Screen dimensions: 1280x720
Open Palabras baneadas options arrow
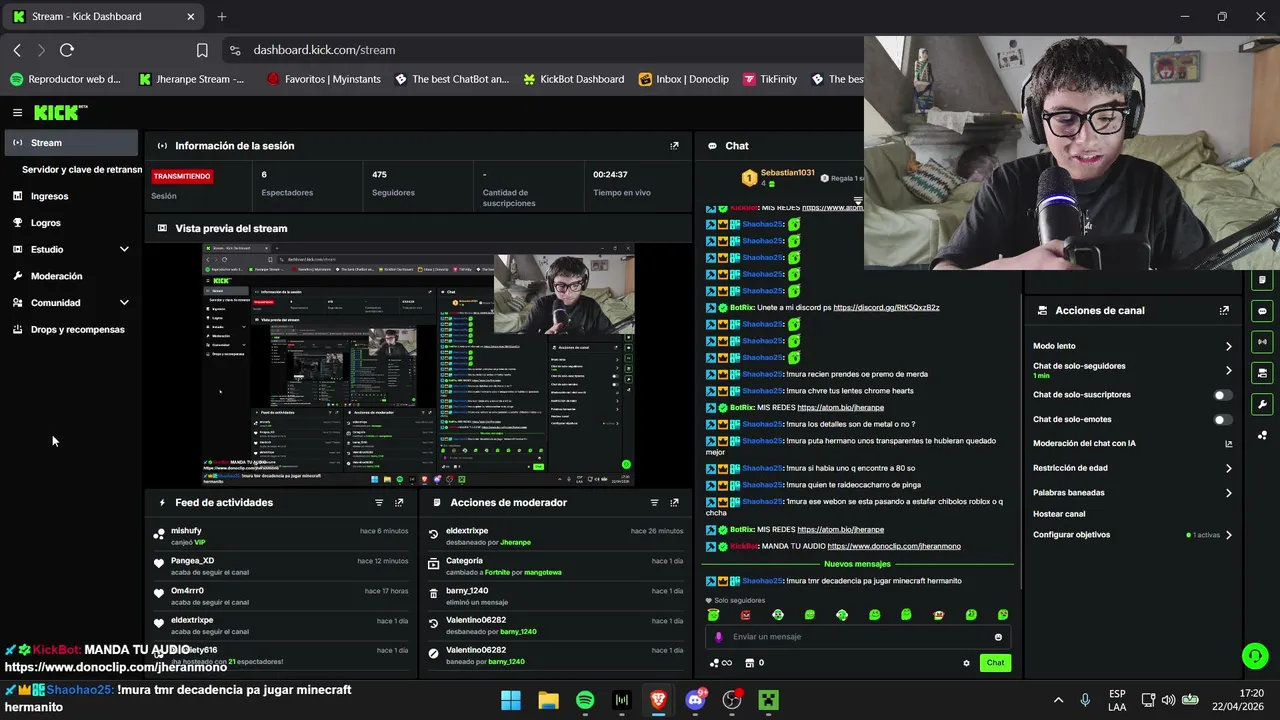tap(1229, 493)
